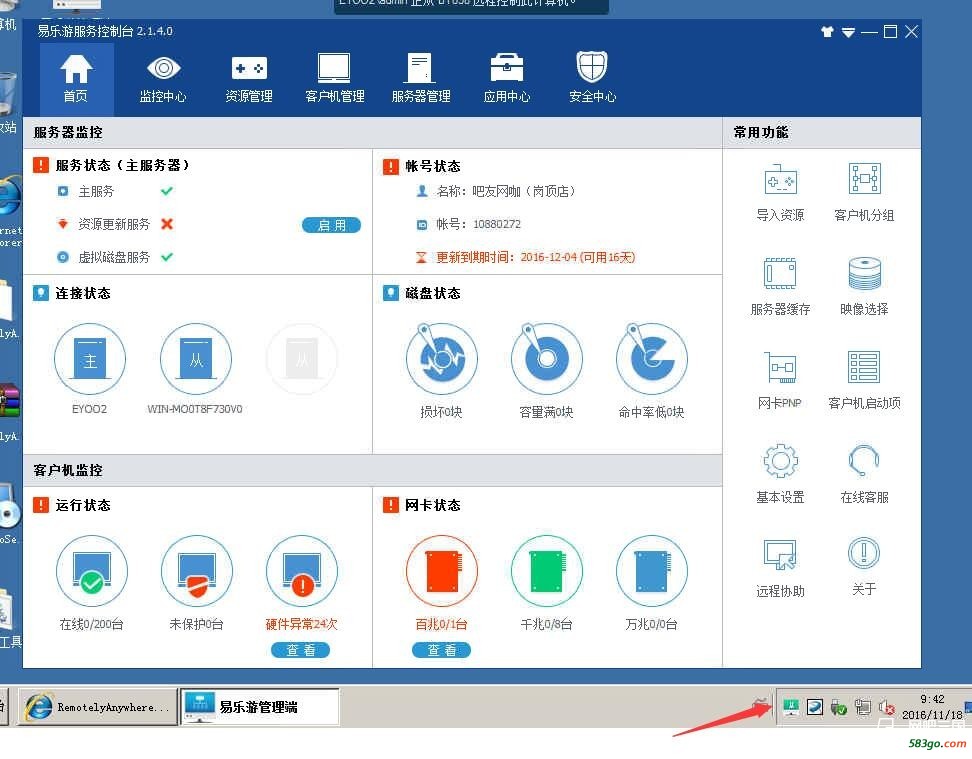Click 易乐游管理端 taskbar button

[260, 707]
